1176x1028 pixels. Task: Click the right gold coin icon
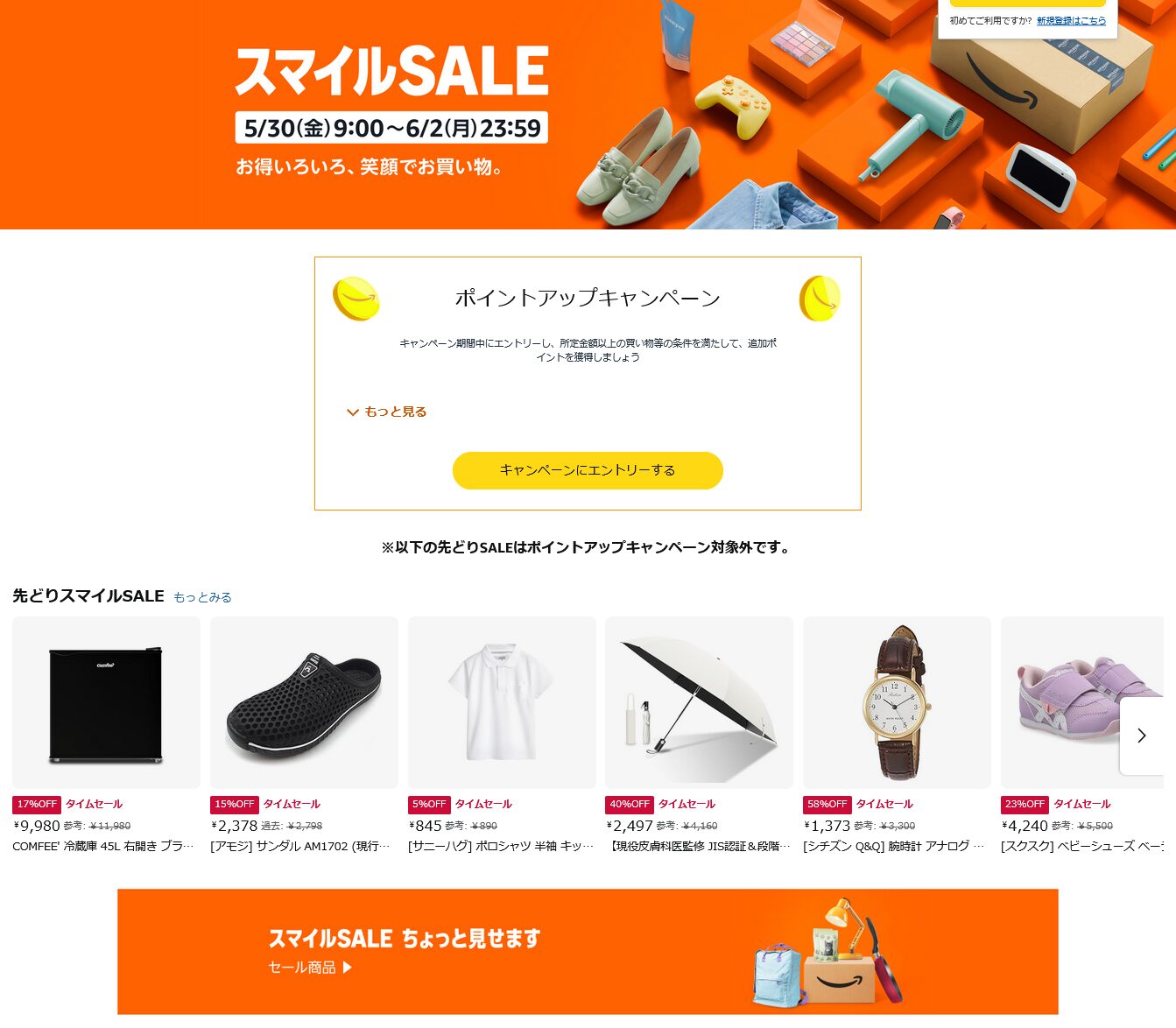coord(820,299)
